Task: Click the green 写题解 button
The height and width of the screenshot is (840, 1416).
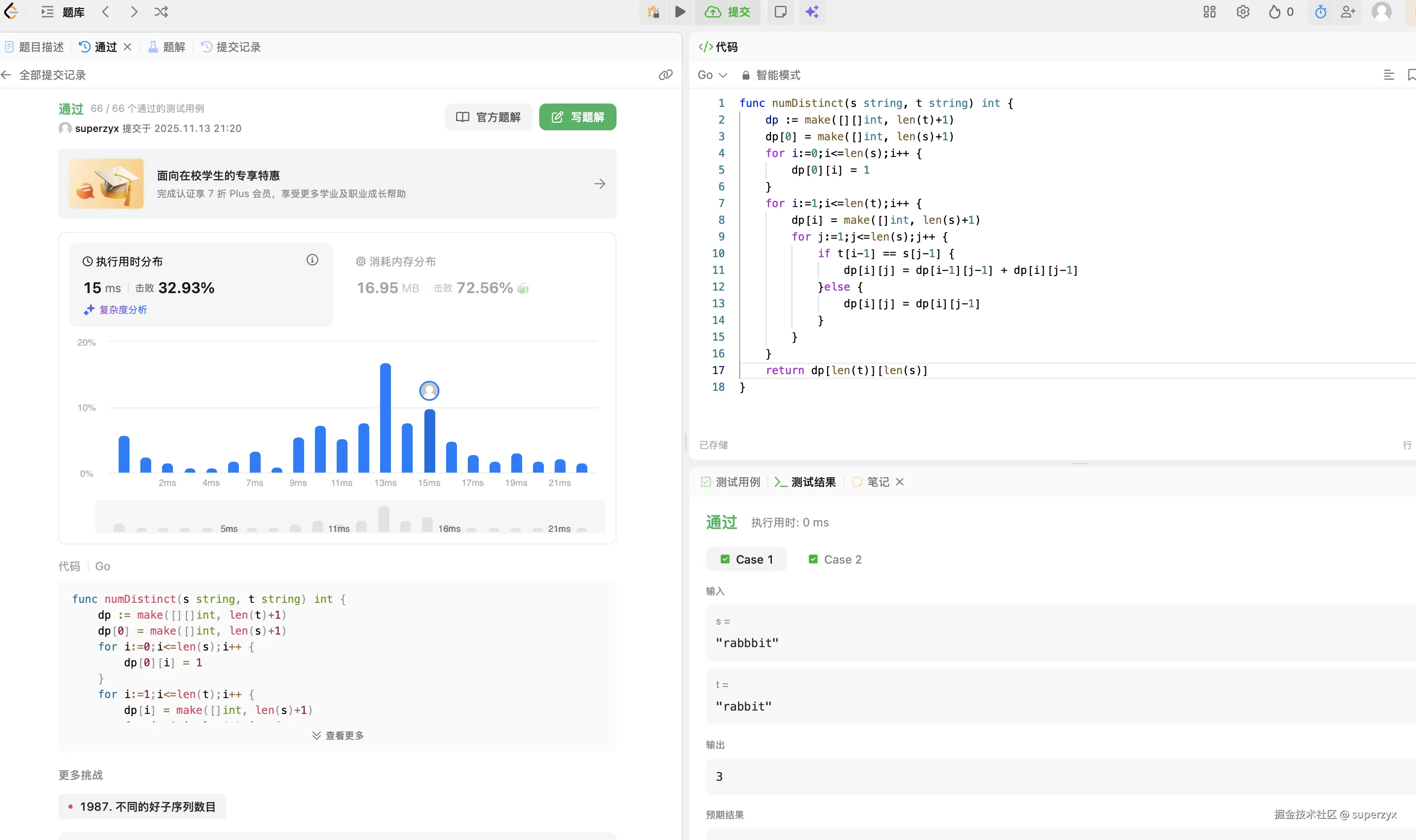Action: (x=577, y=116)
